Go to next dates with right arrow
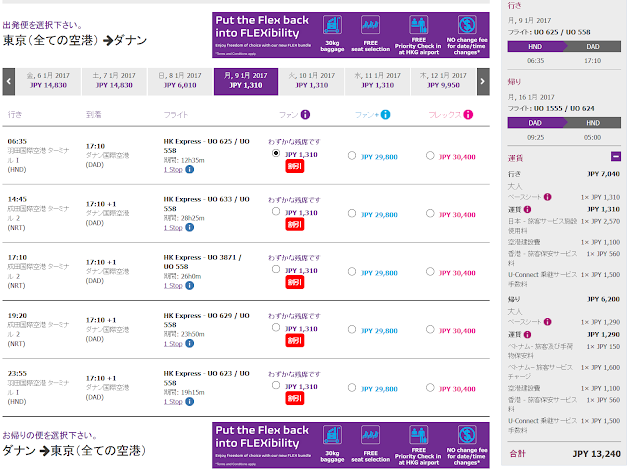Viewport: 640px width, 471px height. tap(483, 82)
